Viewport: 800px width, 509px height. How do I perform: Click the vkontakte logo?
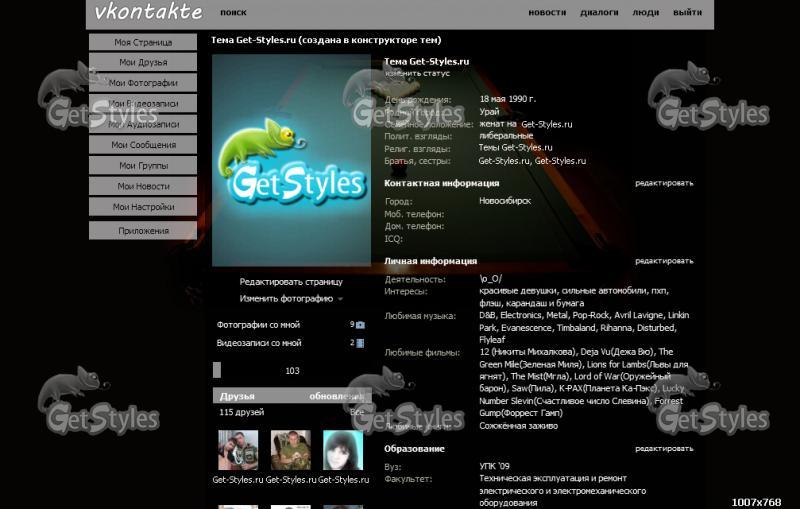[148, 13]
